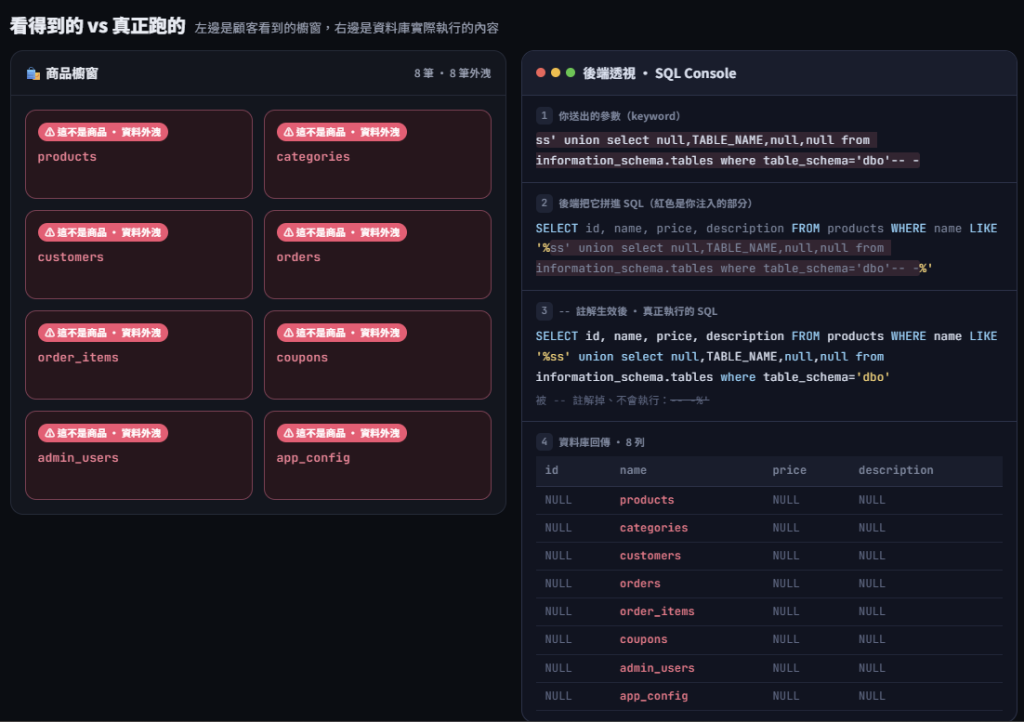Click the warning triangle on the coupons card
The height and width of the screenshot is (722, 1024).
(289, 333)
